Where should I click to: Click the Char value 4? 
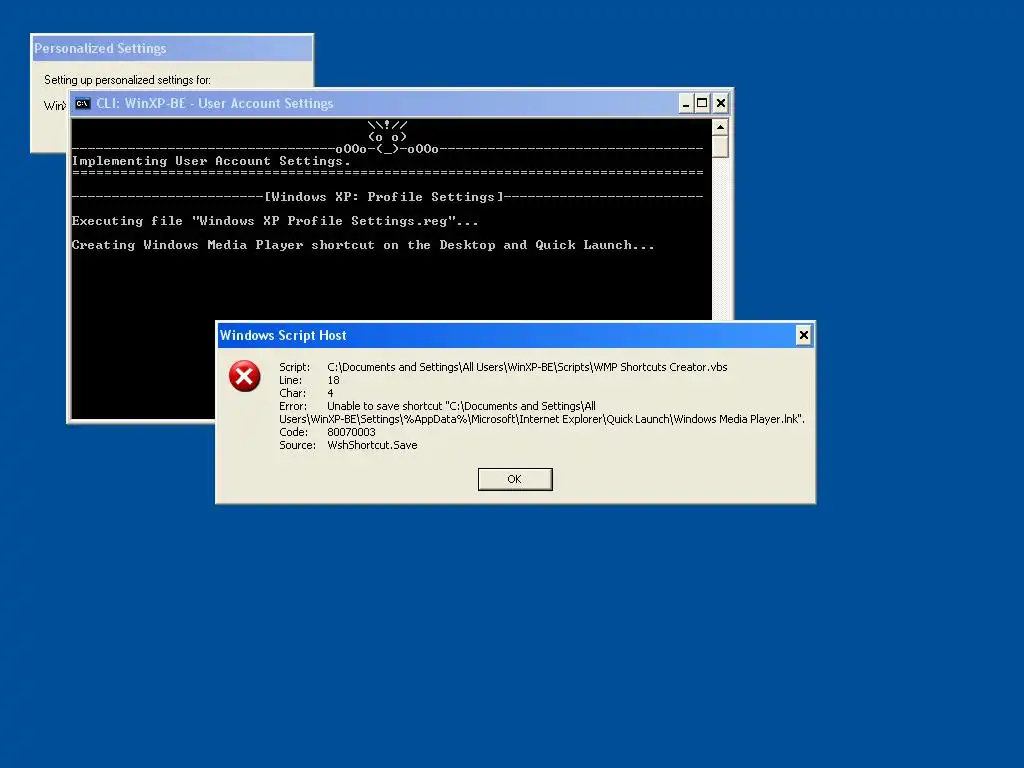pos(330,393)
